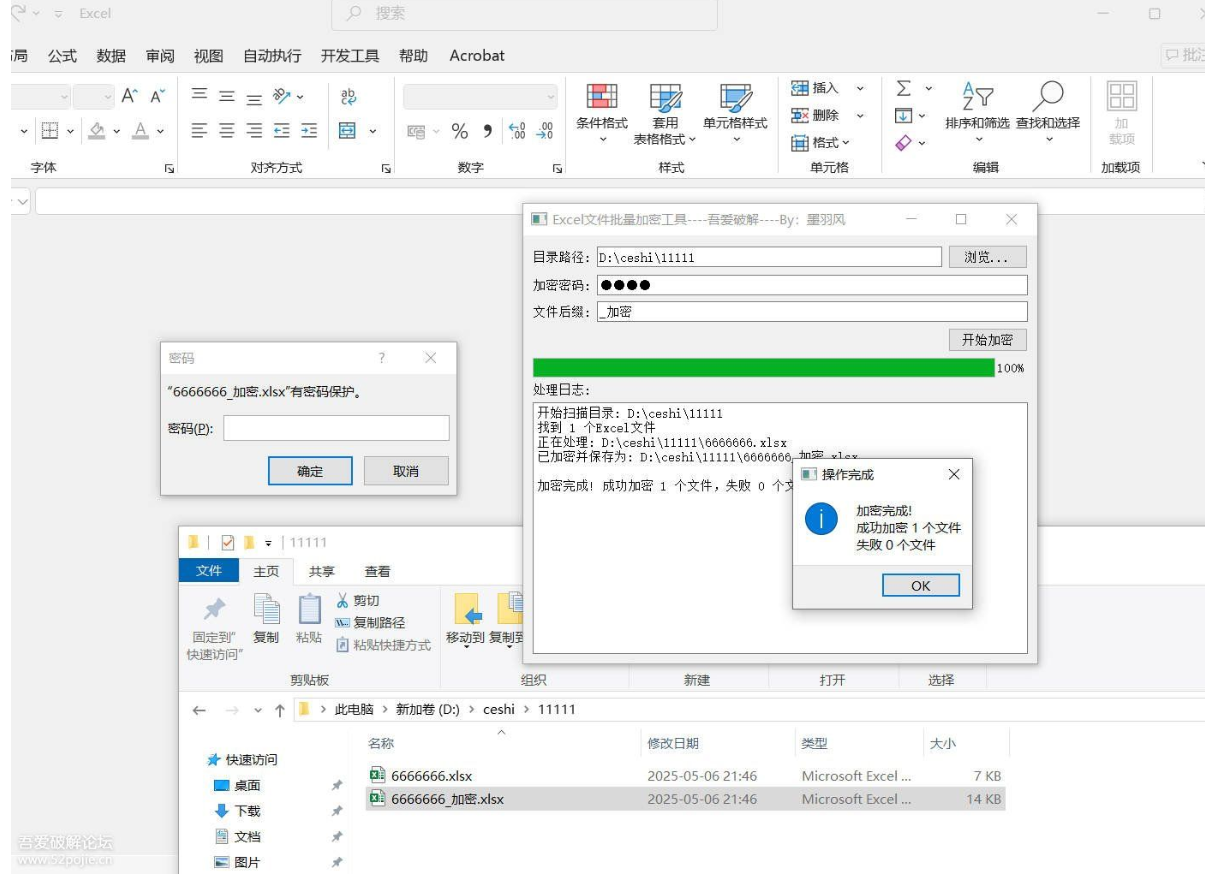Click the Excel search box
This screenshot has width=1205, height=881.
[524, 14]
